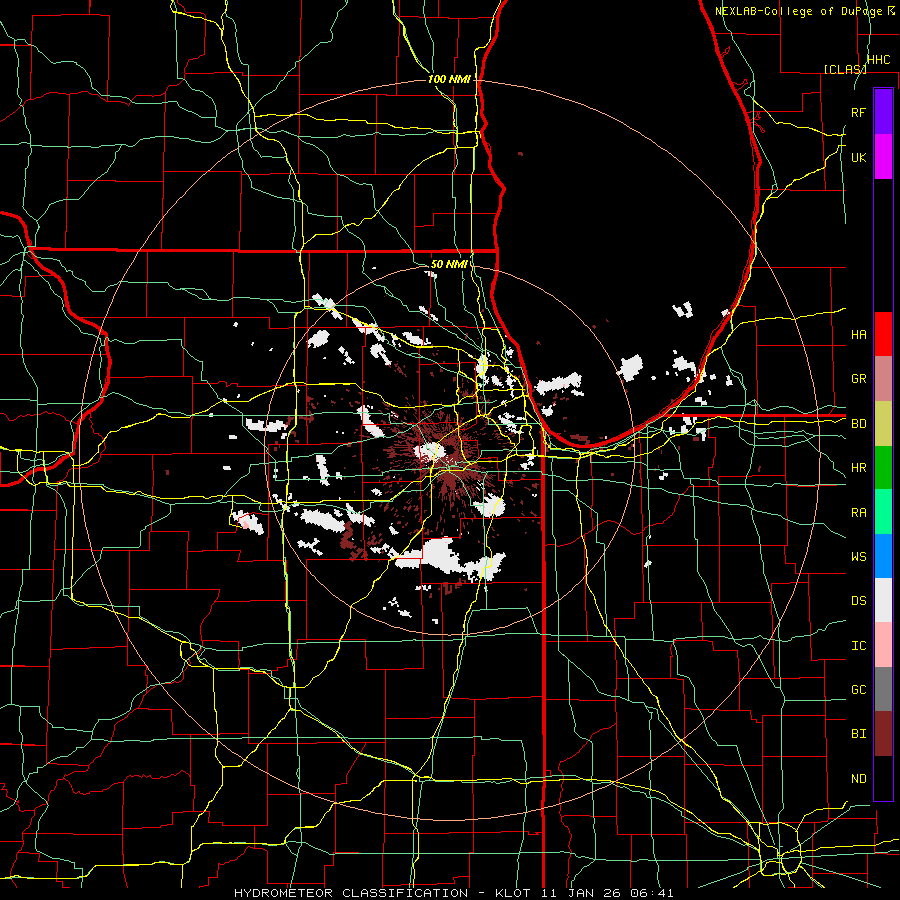Click the GC legend label
The width and height of the screenshot is (900, 900).
(x=858, y=690)
